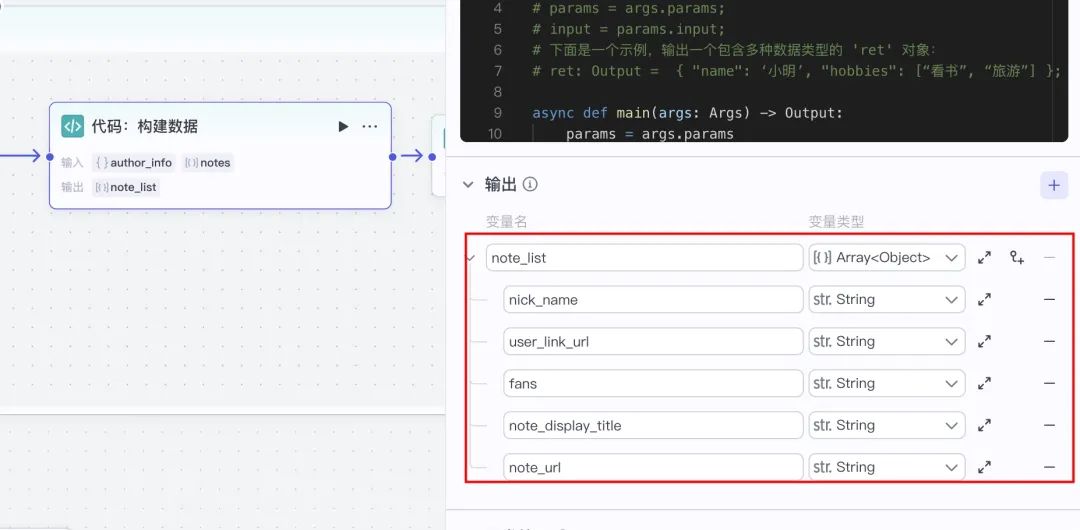Expand the note_list row editor icon
Image resolution: width=1080 pixels, height=530 pixels.
coord(984,258)
